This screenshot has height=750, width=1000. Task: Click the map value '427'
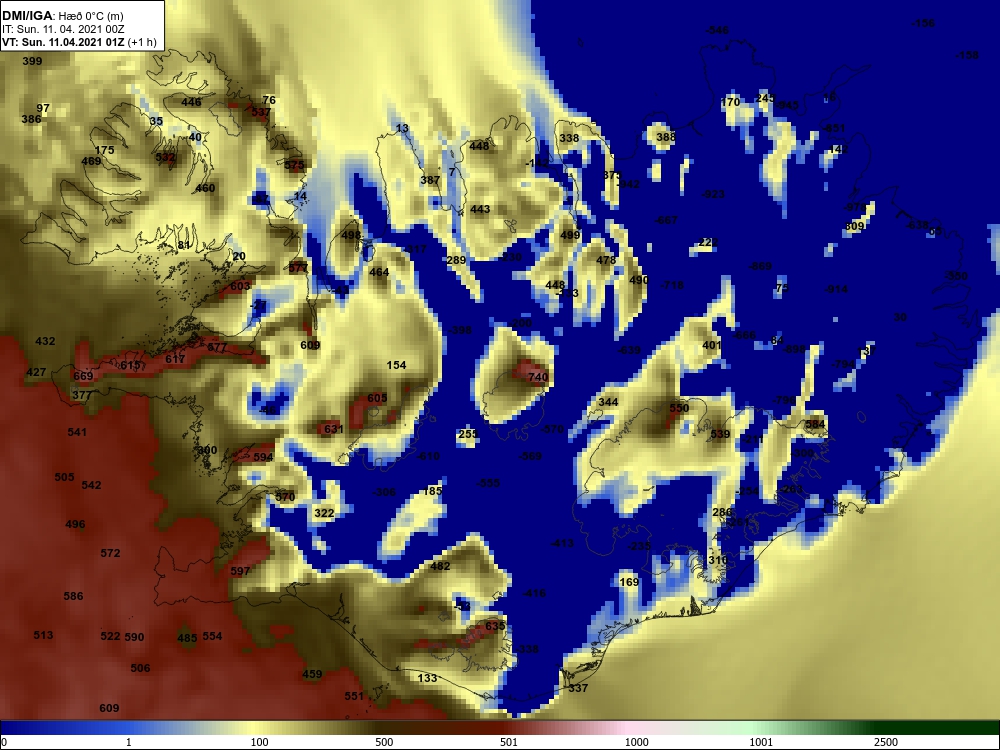coord(36,372)
